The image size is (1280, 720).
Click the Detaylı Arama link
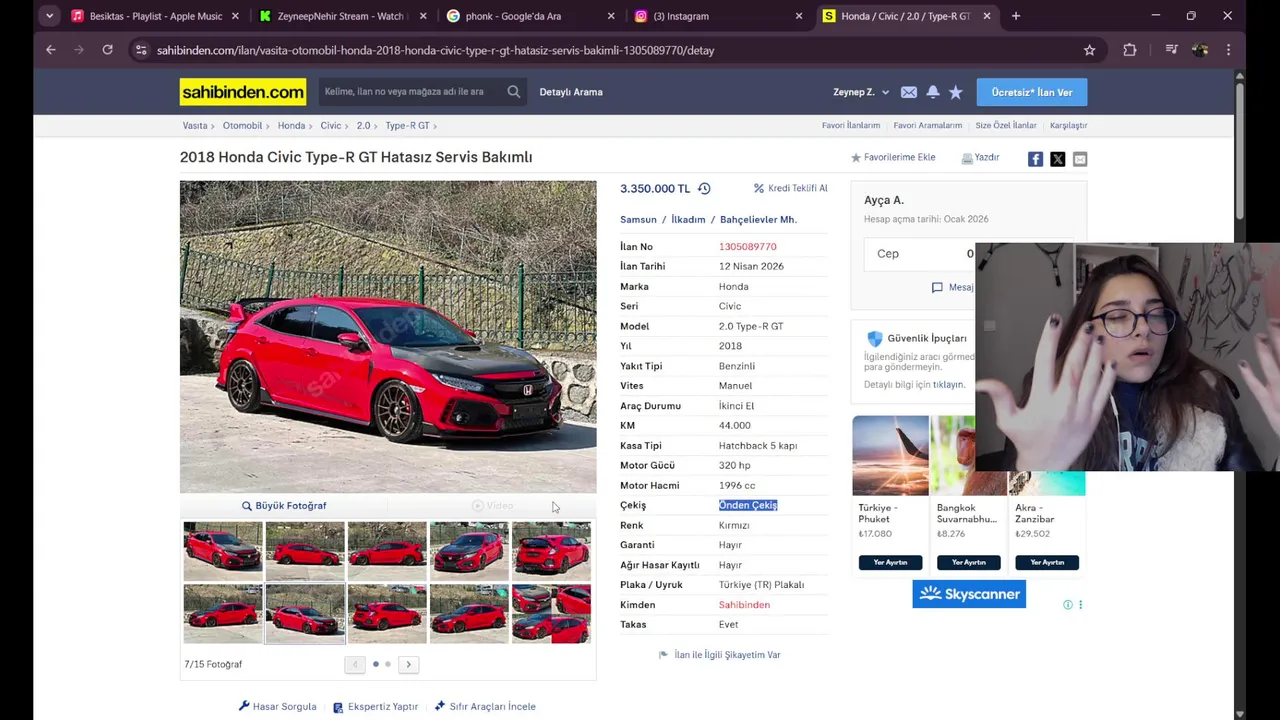[571, 92]
